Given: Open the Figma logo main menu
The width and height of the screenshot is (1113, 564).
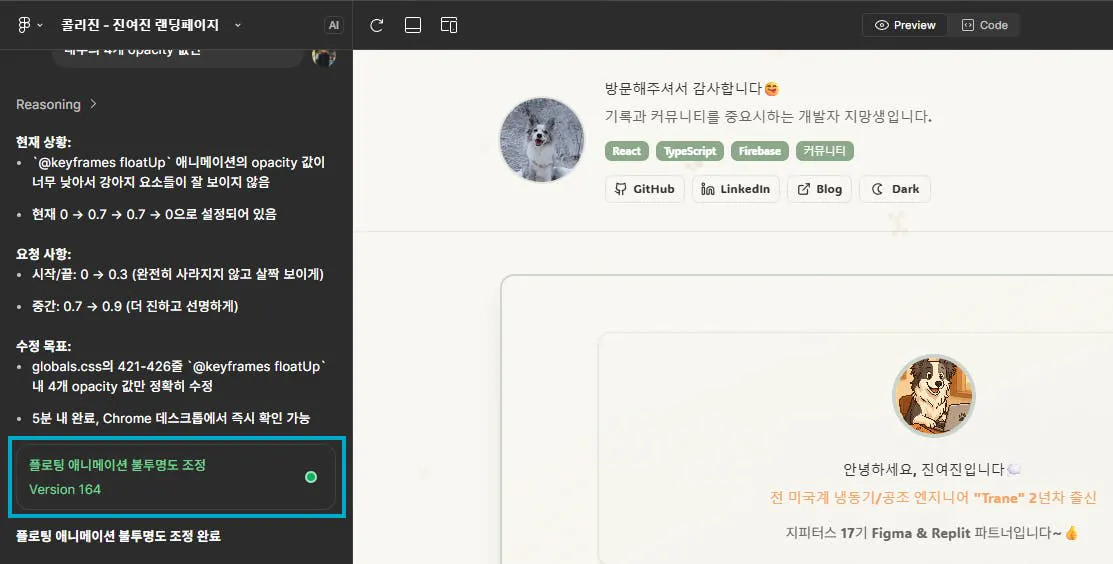Looking at the screenshot, I should coord(23,25).
